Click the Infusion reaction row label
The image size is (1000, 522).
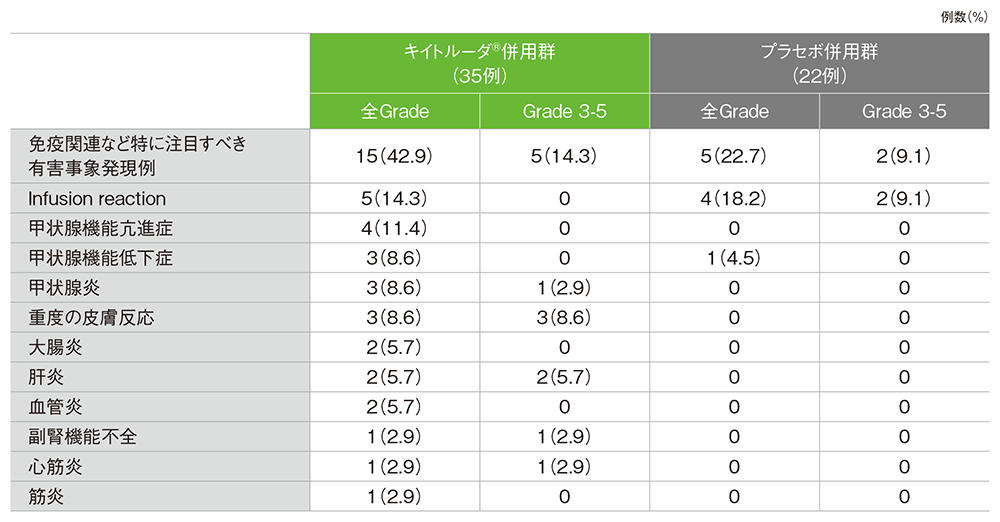[x=98, y=199]
